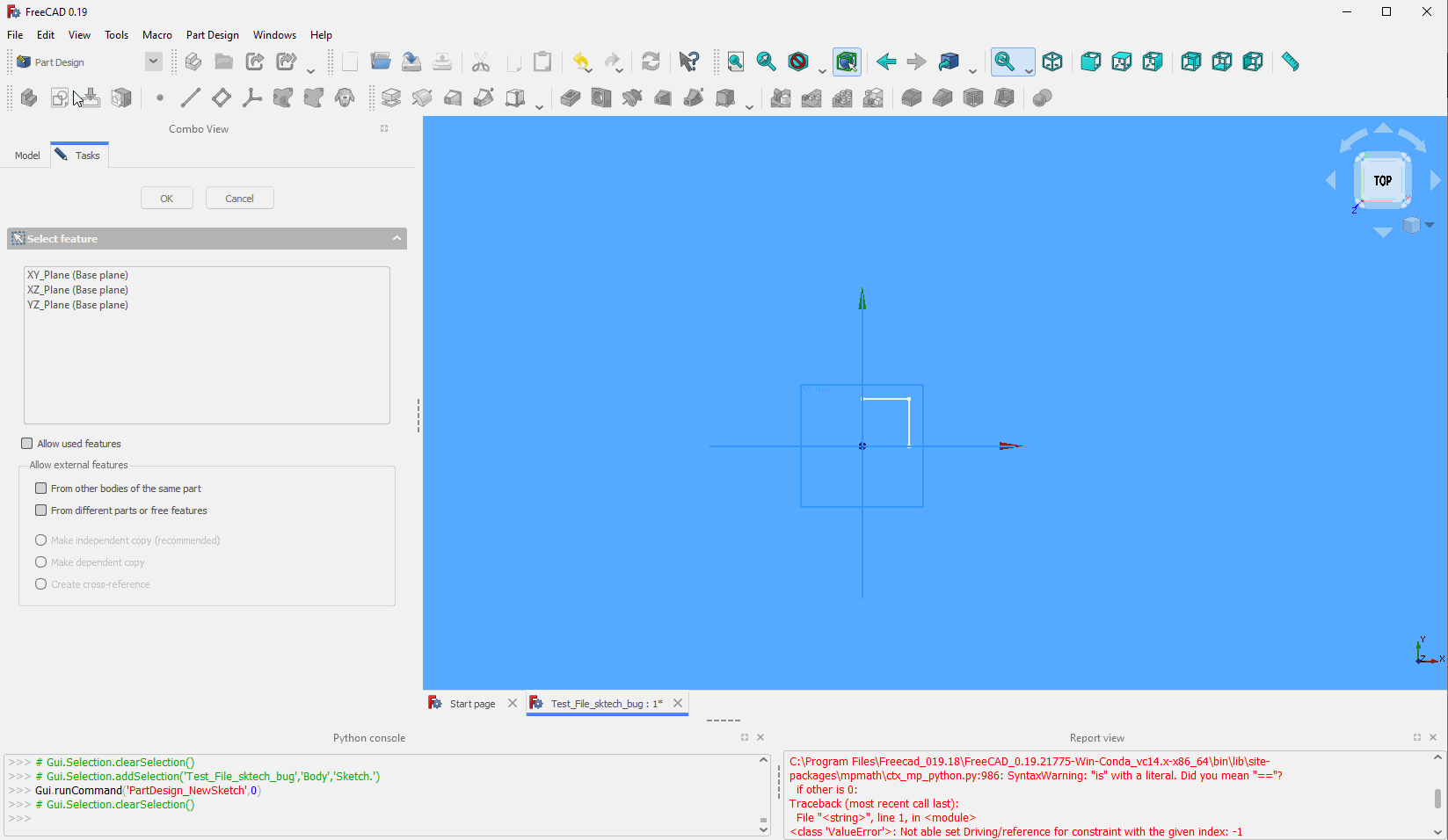Switch to the Model tab
This screenshot has height=840, width=1448.
[27, 156]
